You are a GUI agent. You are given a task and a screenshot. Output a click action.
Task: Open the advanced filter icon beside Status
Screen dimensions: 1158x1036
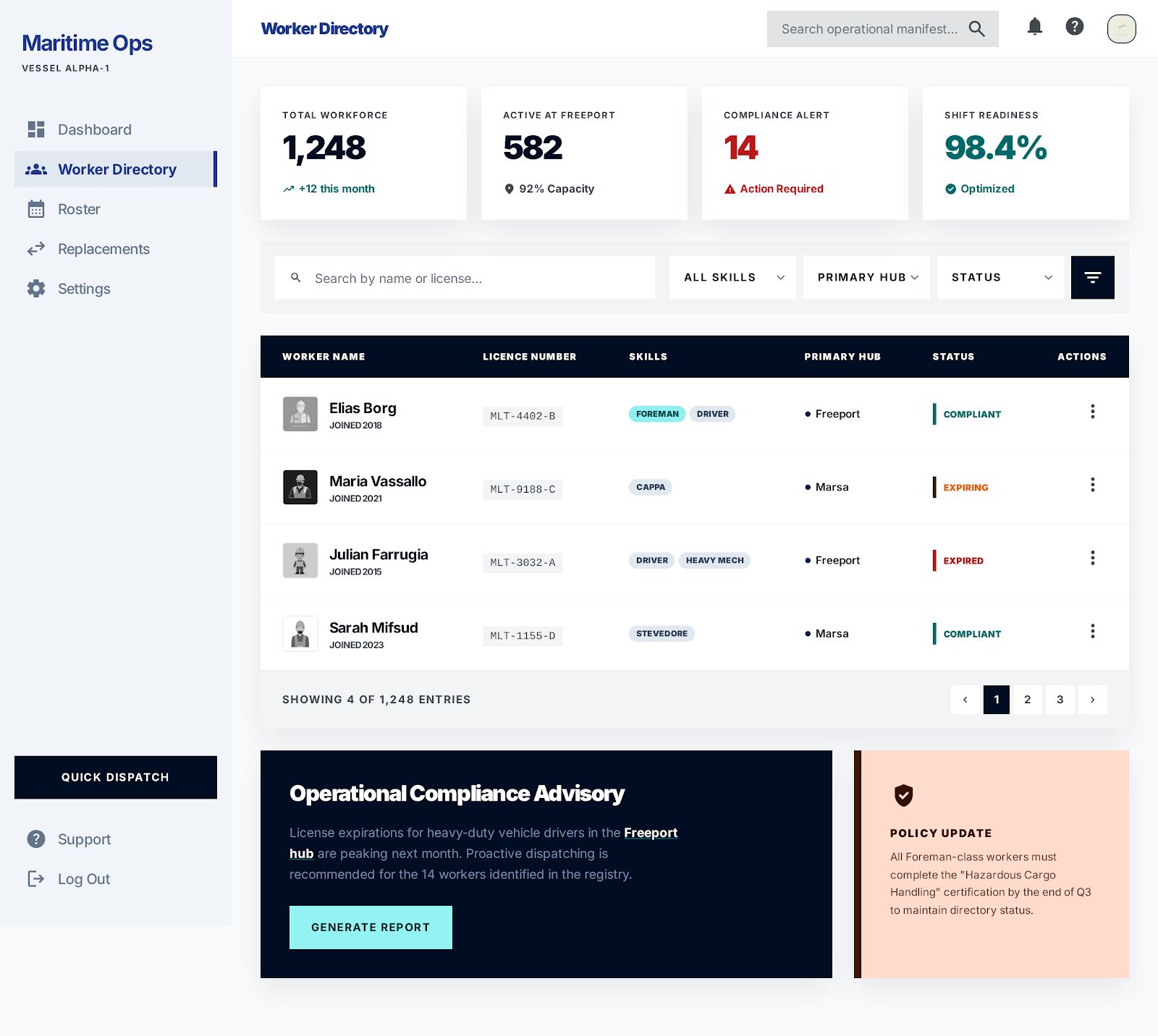1092,277
